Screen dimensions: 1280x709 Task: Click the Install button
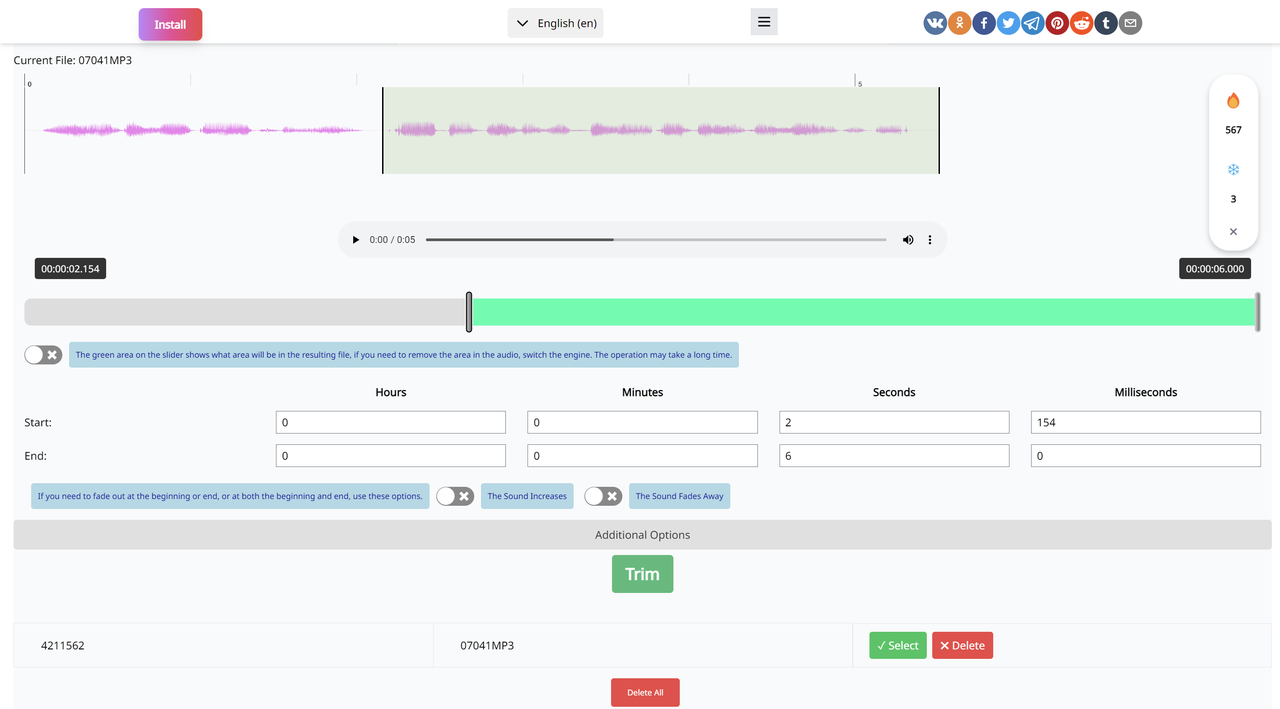click(170, 24)
